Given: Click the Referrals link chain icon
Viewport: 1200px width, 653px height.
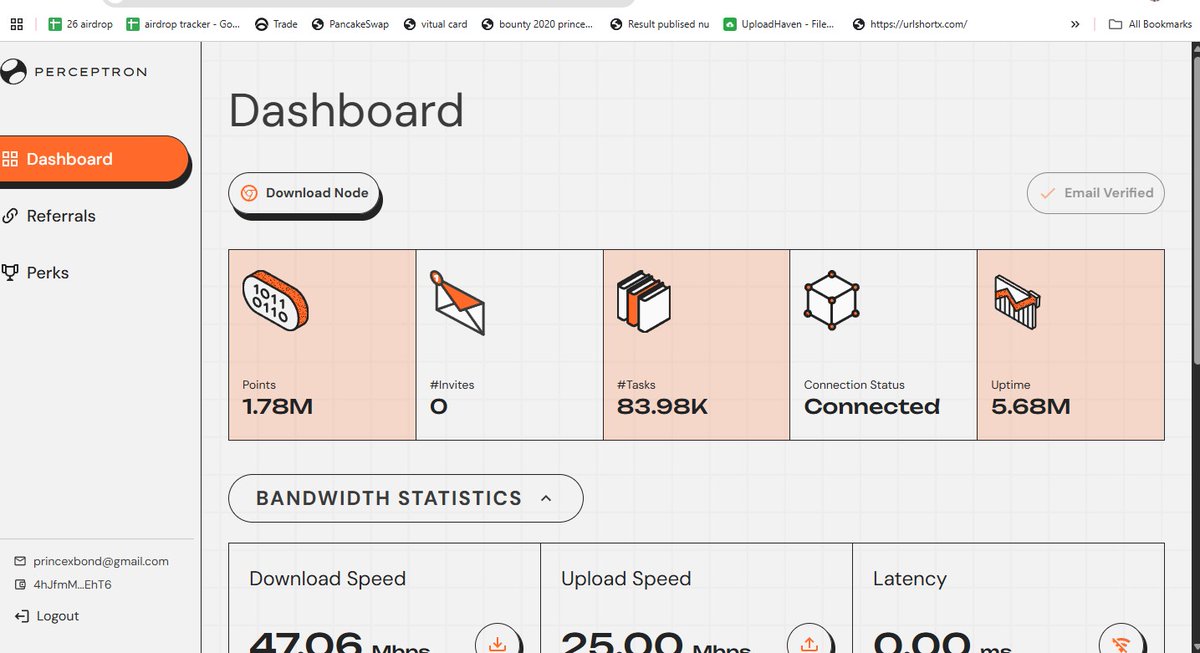Looking at the screenshot, I should pyautogui.click(x=11, y=216).
